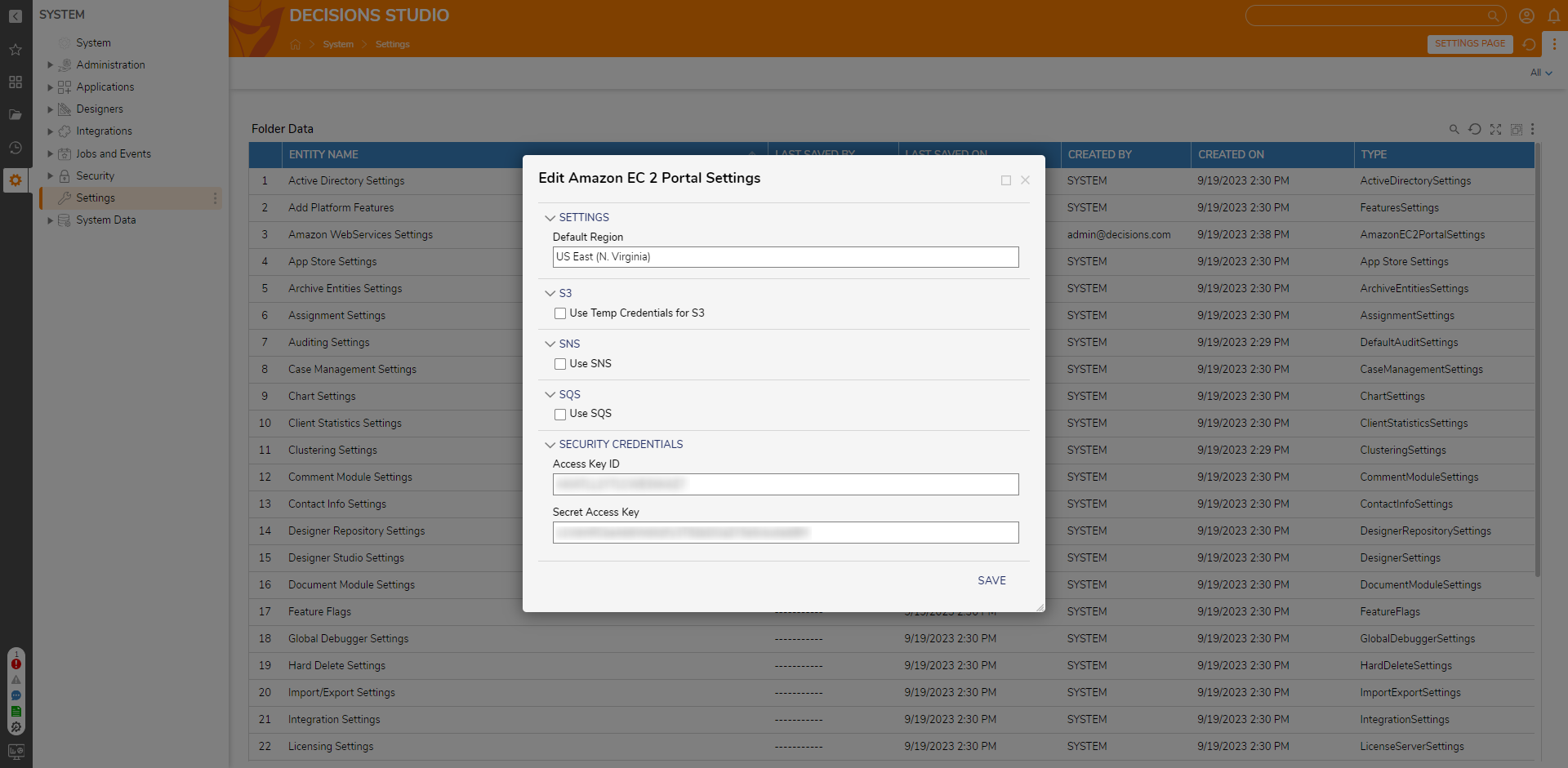Click the SETTINGS PAGE button
The image size is (1568, 768).
1470,44
